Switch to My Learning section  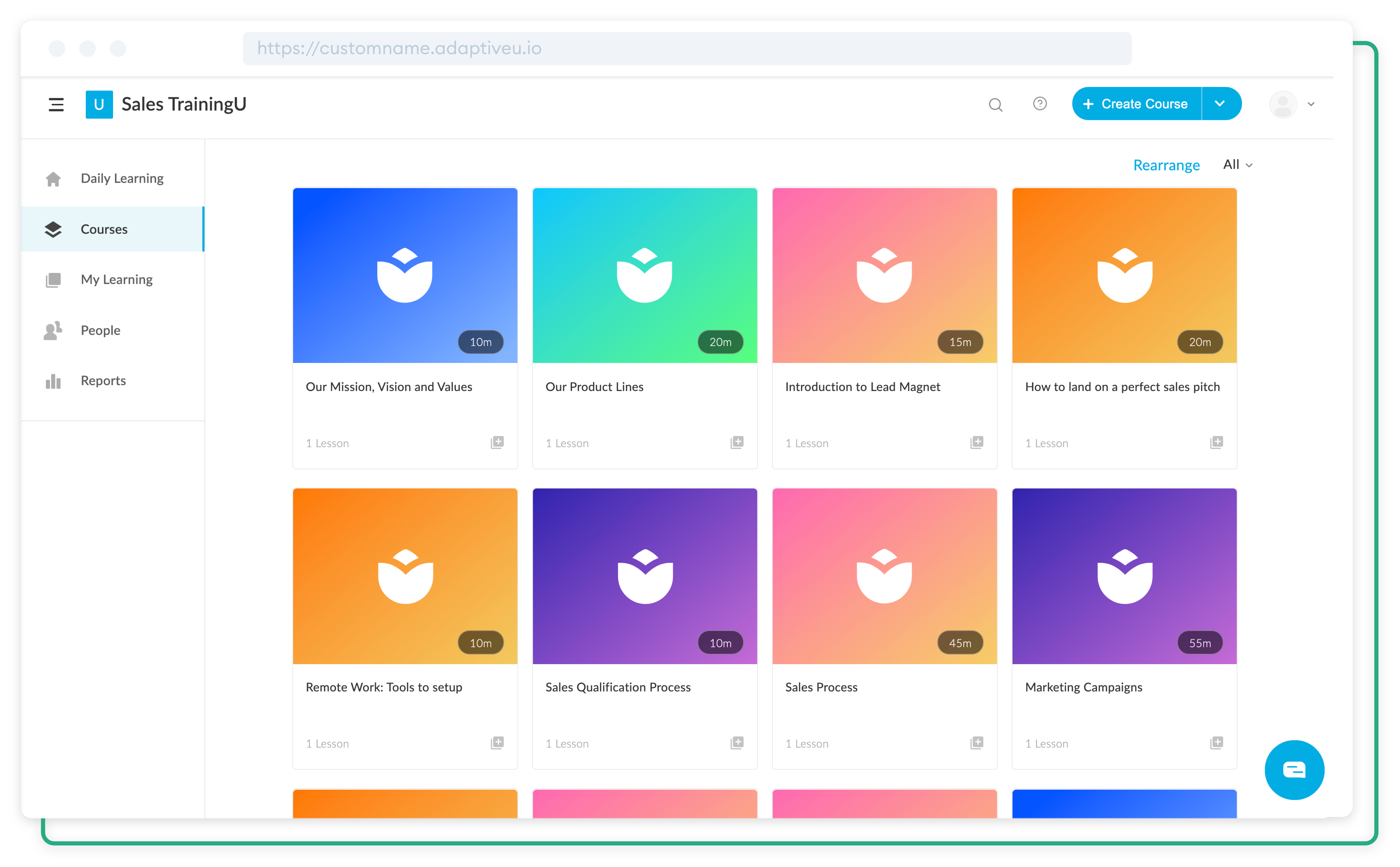[116, 279]
